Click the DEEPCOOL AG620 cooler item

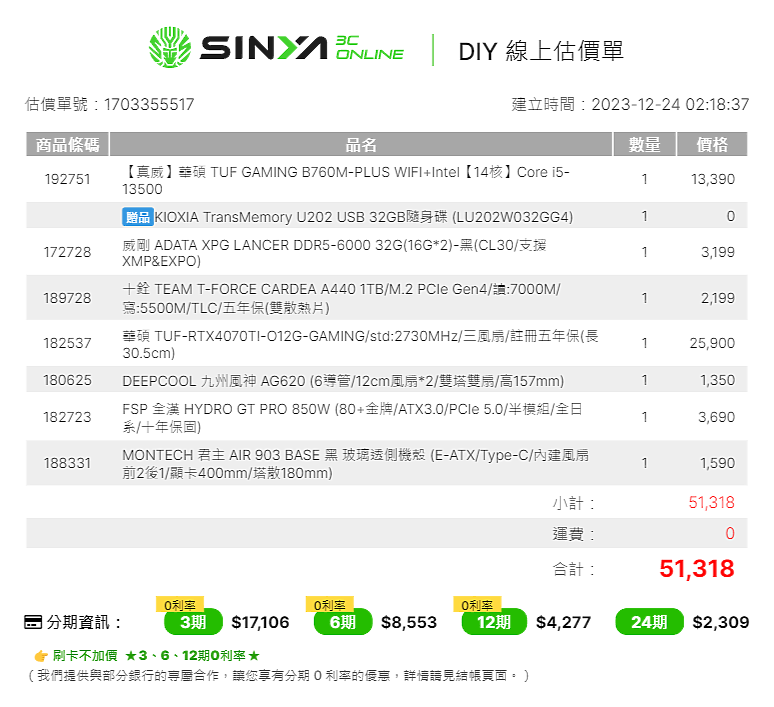tap(343, 381)
